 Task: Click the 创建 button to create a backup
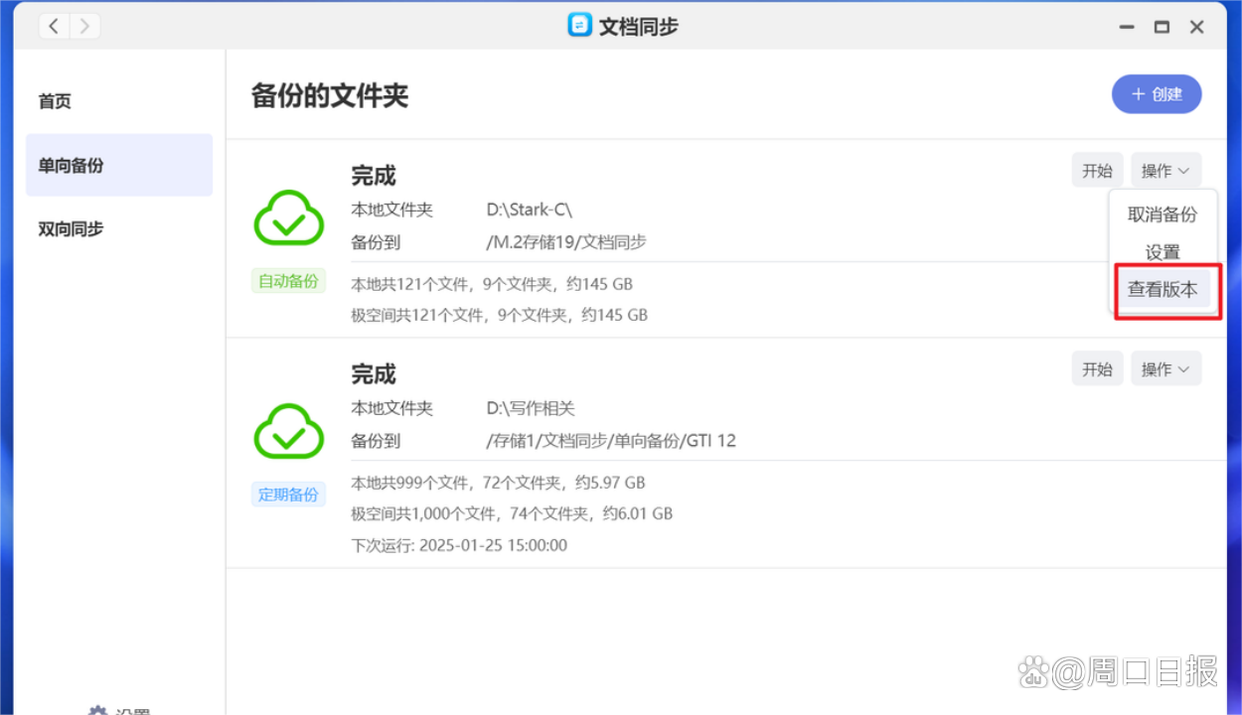click(1156, 93)
